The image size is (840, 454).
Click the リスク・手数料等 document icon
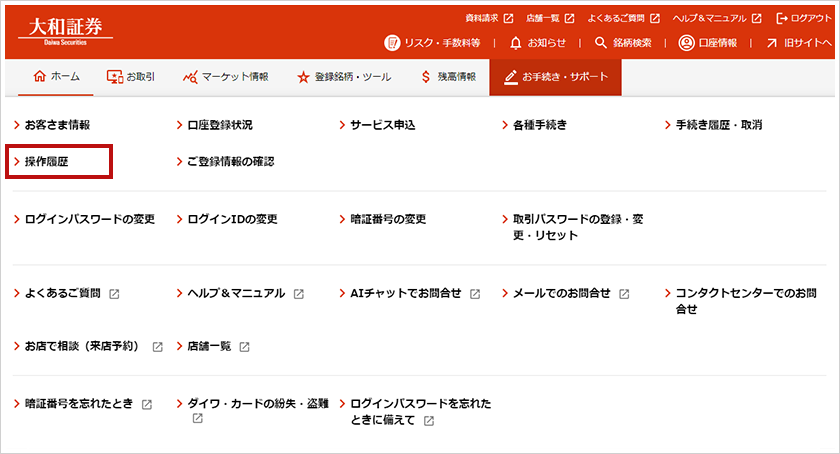[x=392, y=43]
